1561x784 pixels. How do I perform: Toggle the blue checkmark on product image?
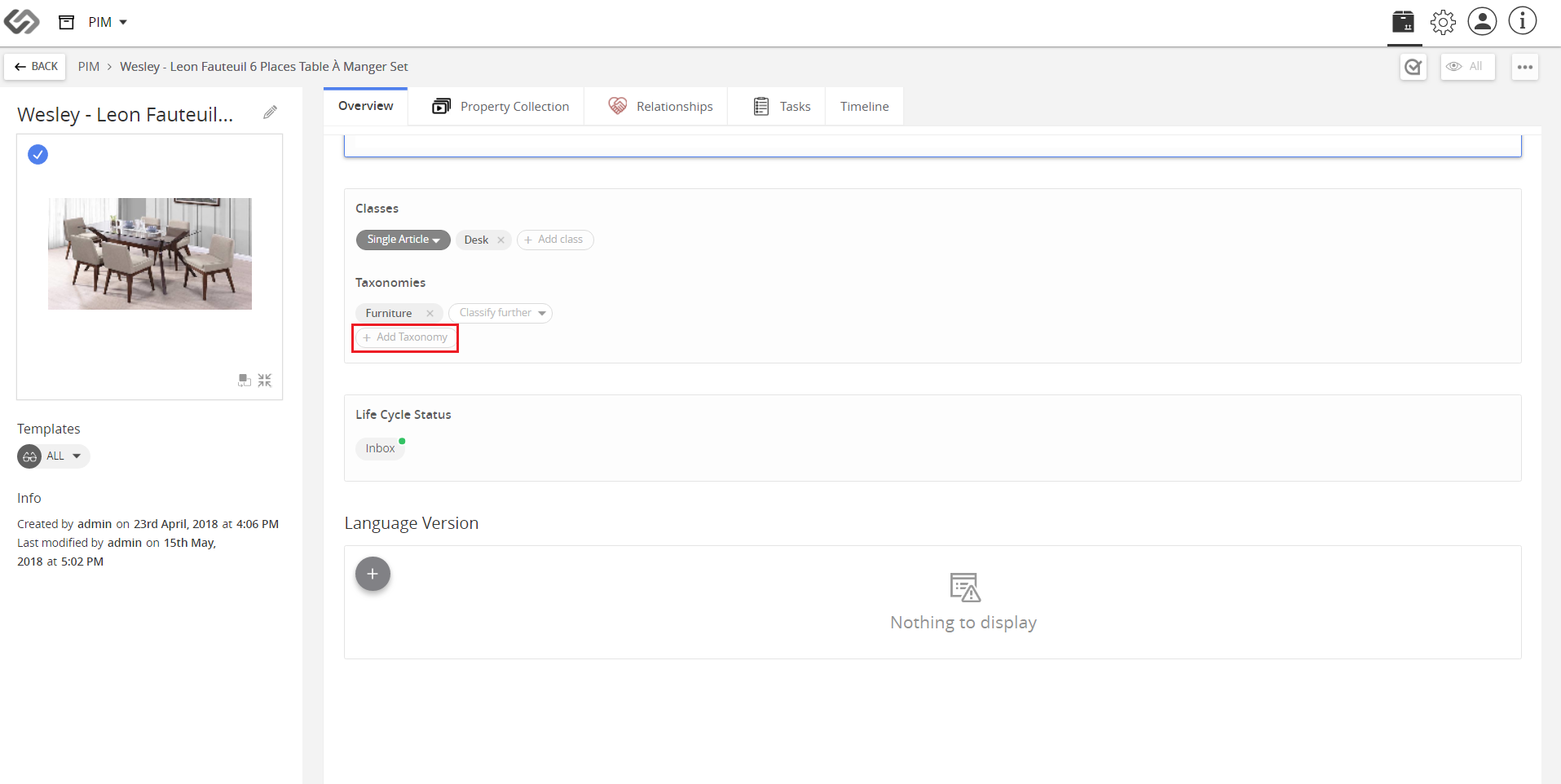pos(37,154)
